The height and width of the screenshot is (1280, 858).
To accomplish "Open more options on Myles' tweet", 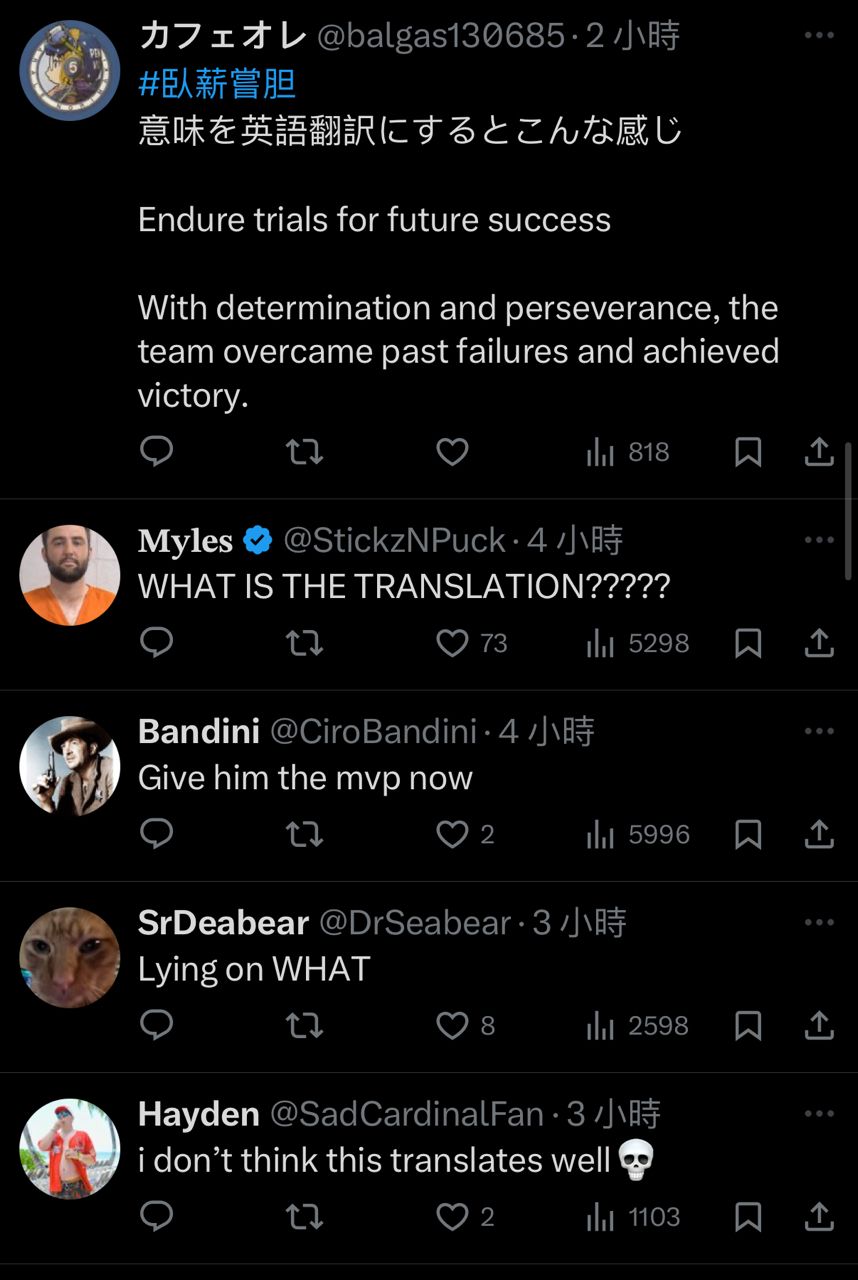I will click(819, 540).
